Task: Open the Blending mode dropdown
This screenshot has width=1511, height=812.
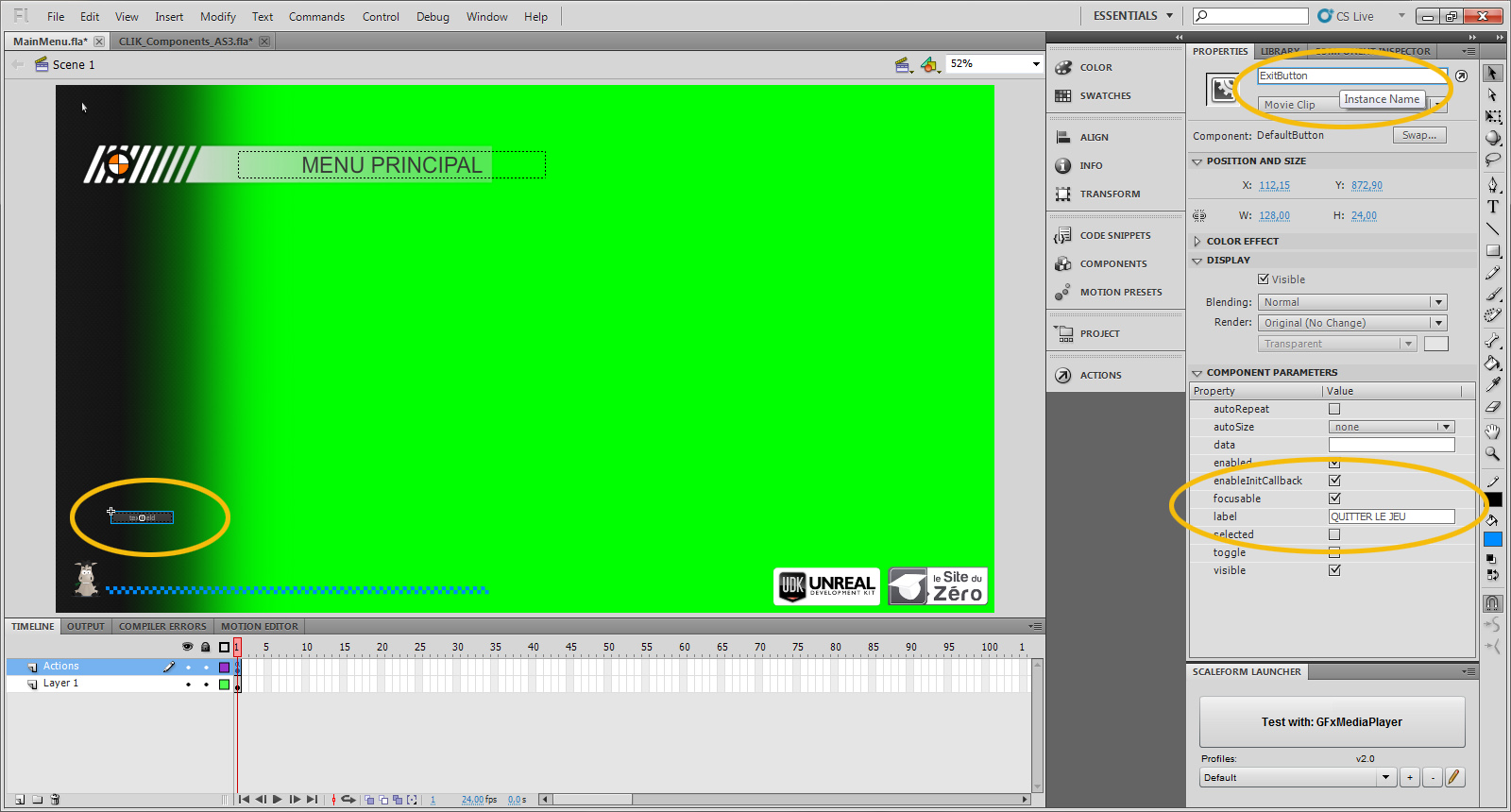Action: click(1351, 302)
